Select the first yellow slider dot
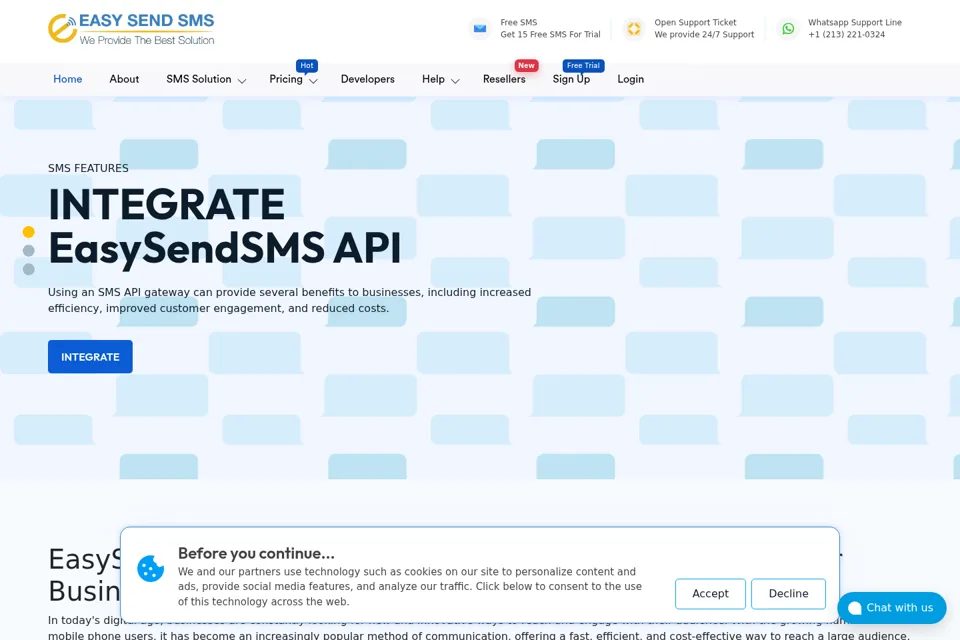Viewport: 960px width, 640px height. point(28,232)
